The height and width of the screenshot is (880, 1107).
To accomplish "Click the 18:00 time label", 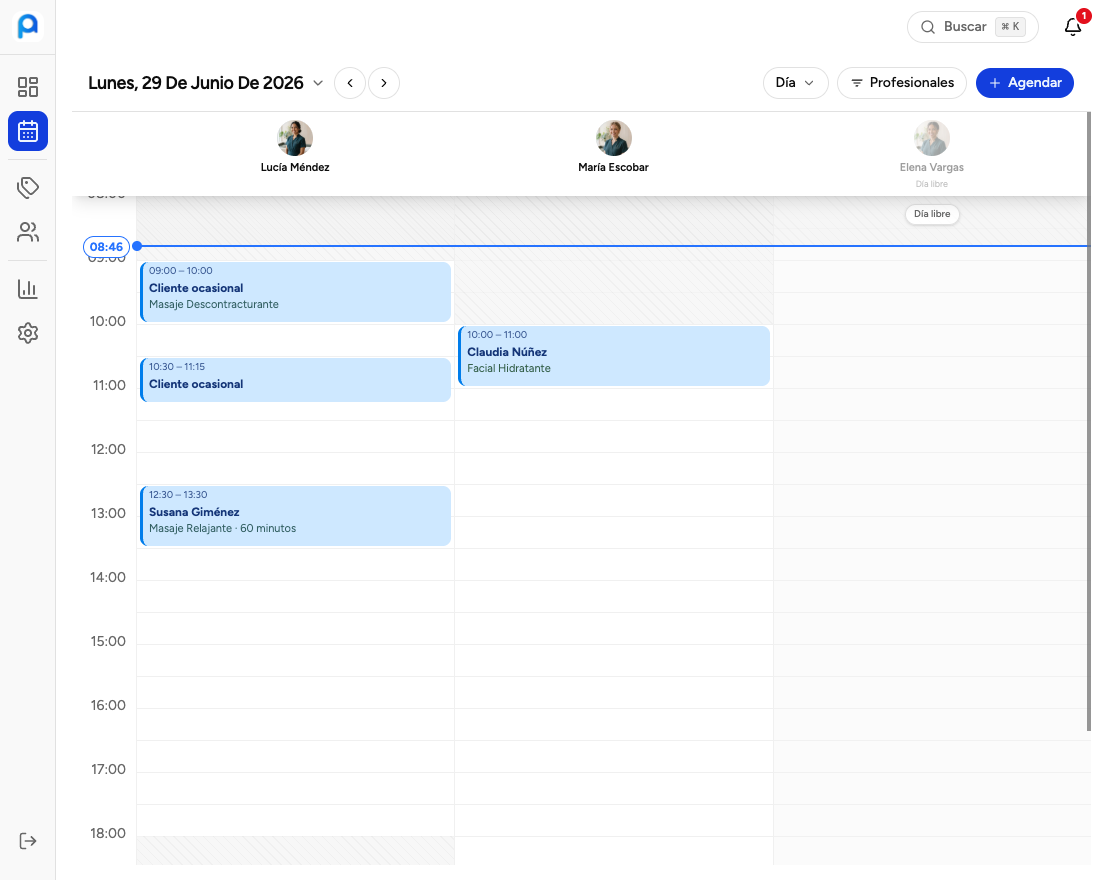I will click(x=108, y=834).
